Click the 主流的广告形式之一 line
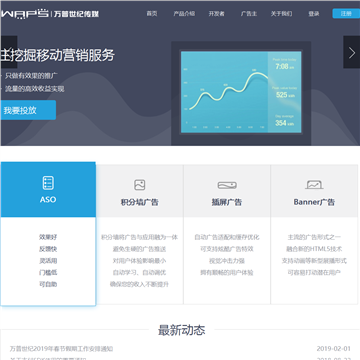360x360 pixels. coord(314,237)
